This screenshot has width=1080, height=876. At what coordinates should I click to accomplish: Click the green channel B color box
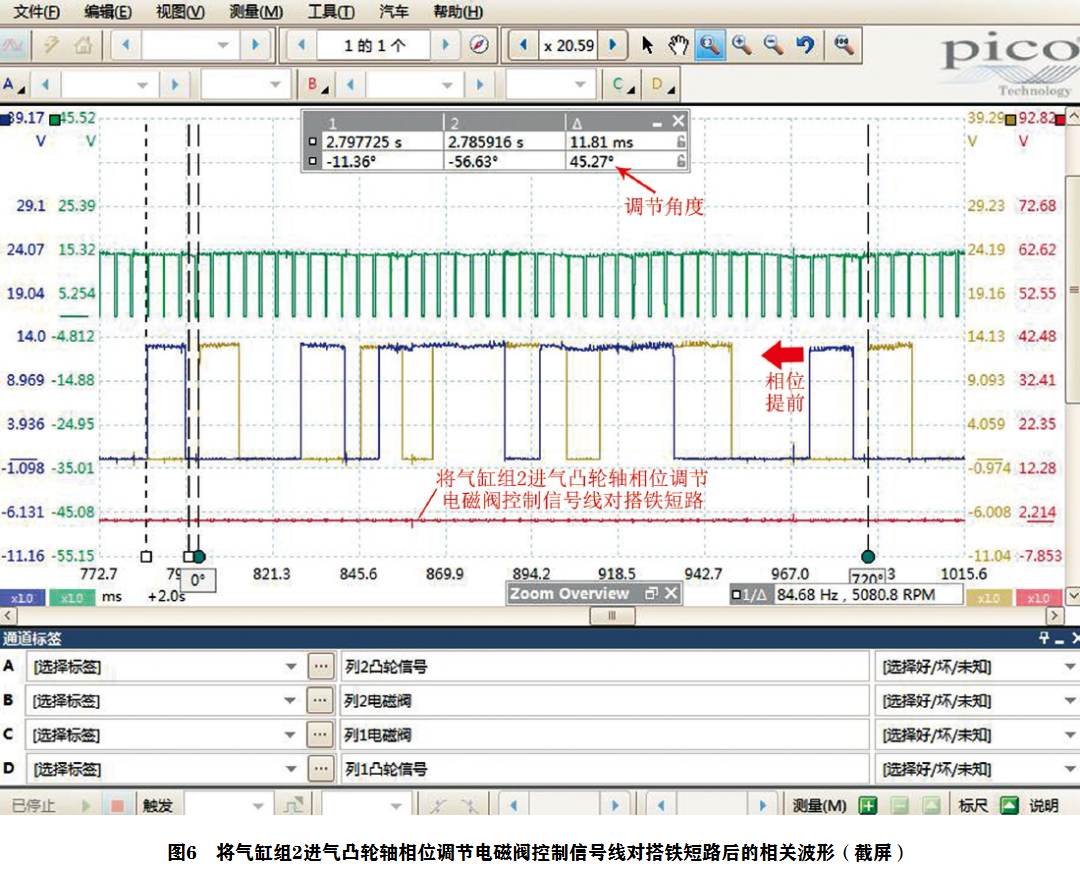point(55,120)
